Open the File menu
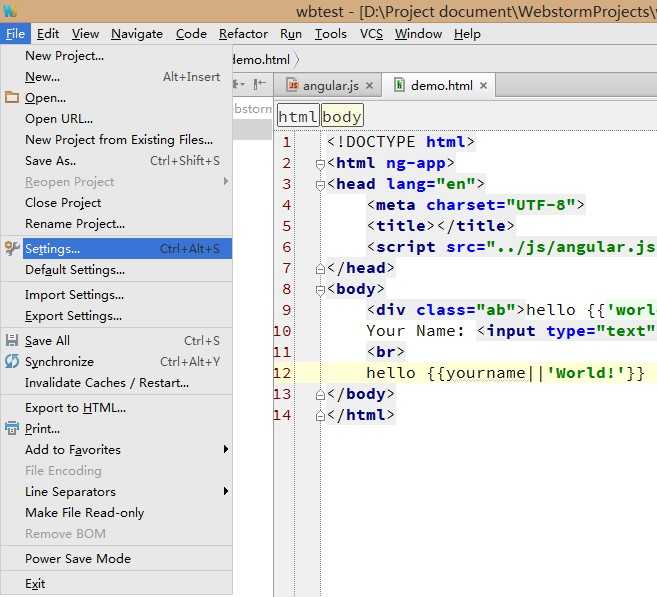 point(15,34)
